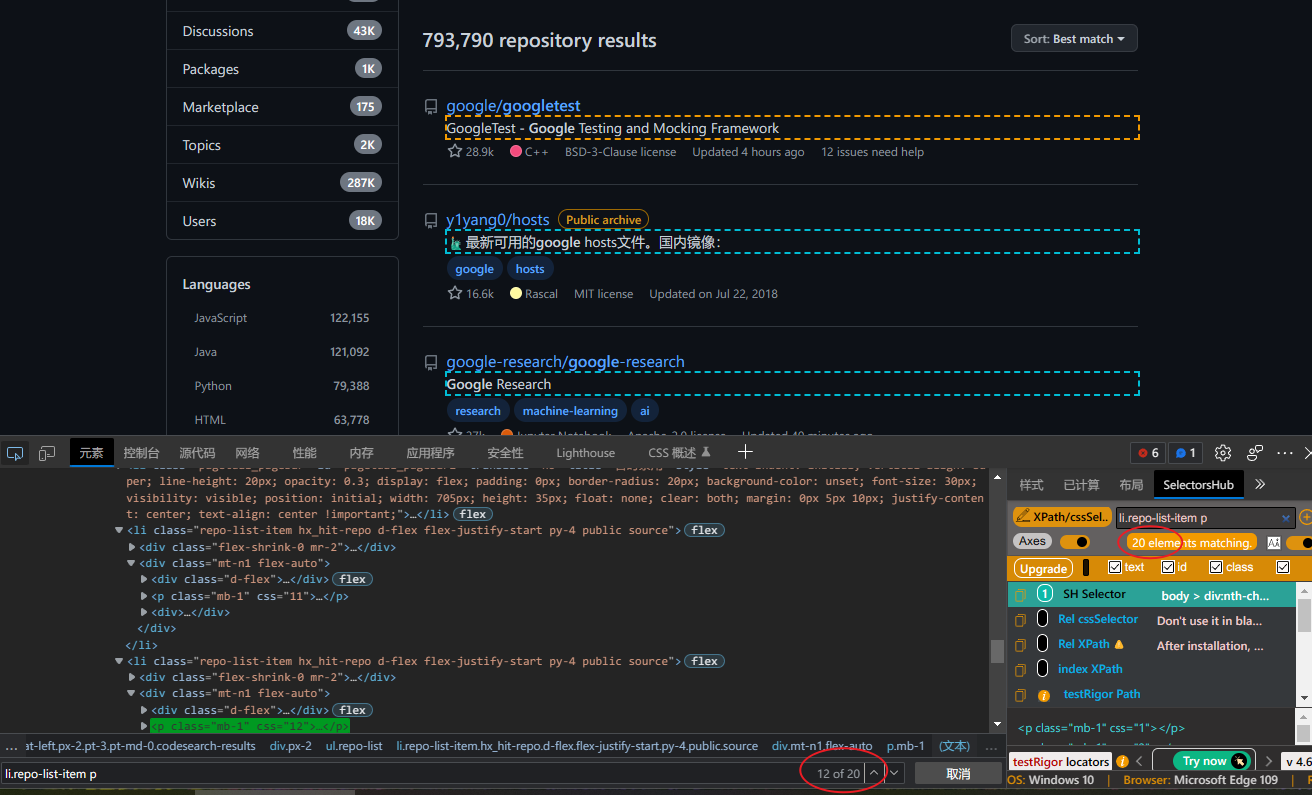
Task: Click the Try now button
Action: click(1212, 761)
